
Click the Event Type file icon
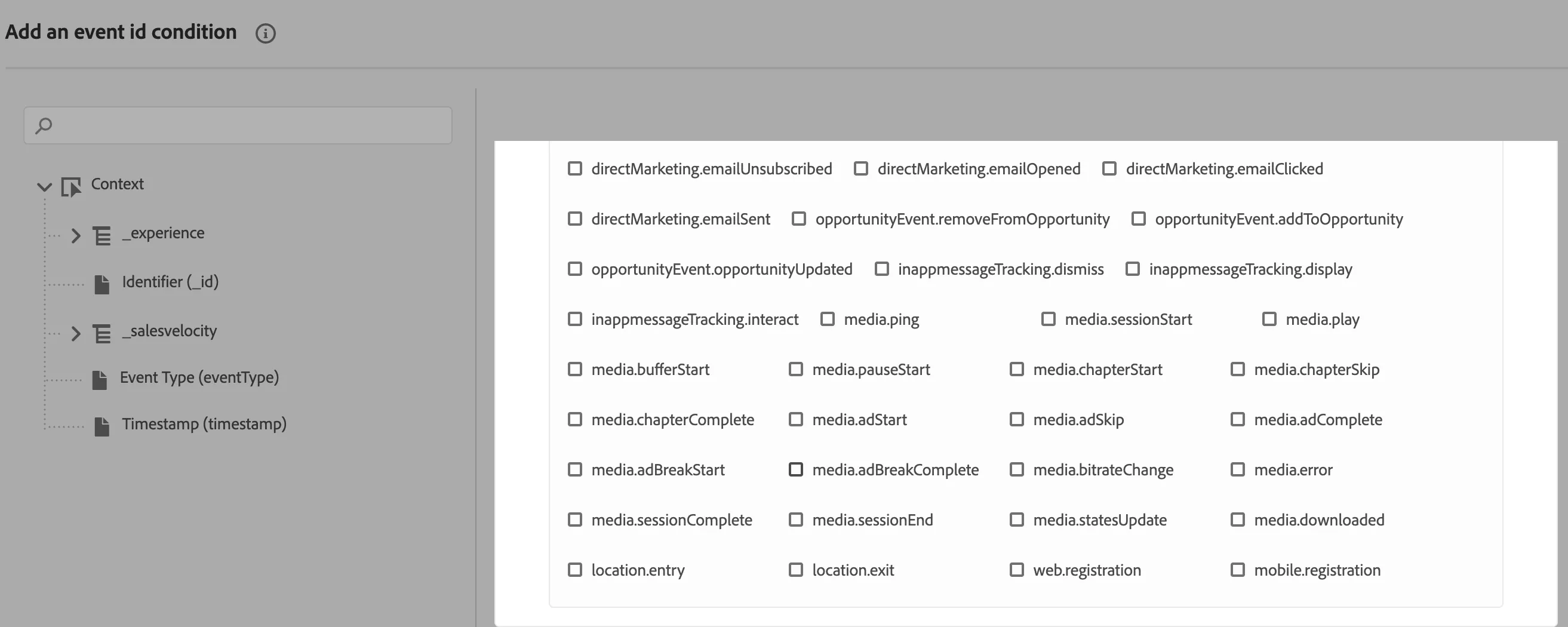click(99, 379)
